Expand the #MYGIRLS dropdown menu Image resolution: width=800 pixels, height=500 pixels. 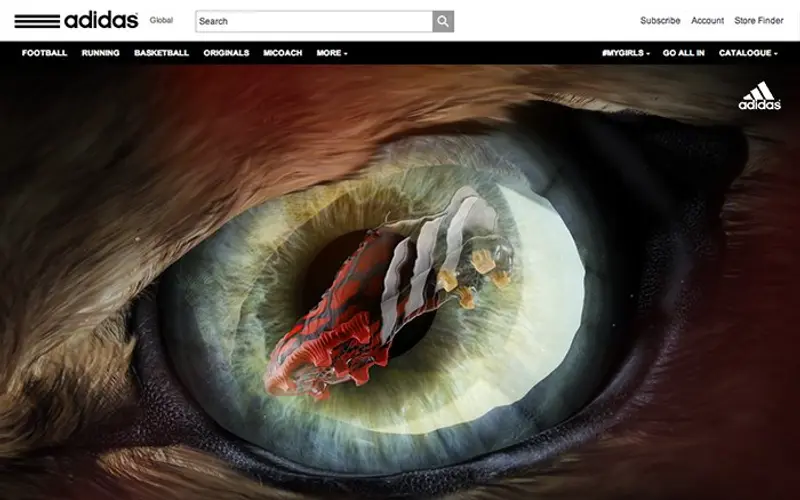click(626, 53)
